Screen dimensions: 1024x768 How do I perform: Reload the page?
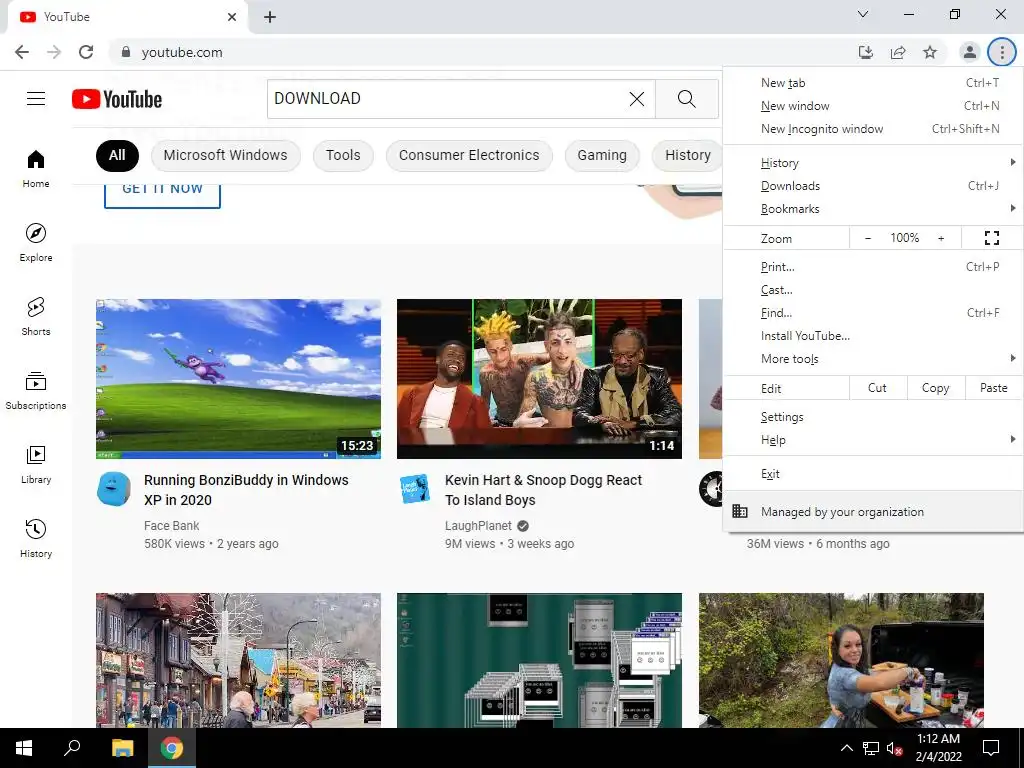pos(86,52)
